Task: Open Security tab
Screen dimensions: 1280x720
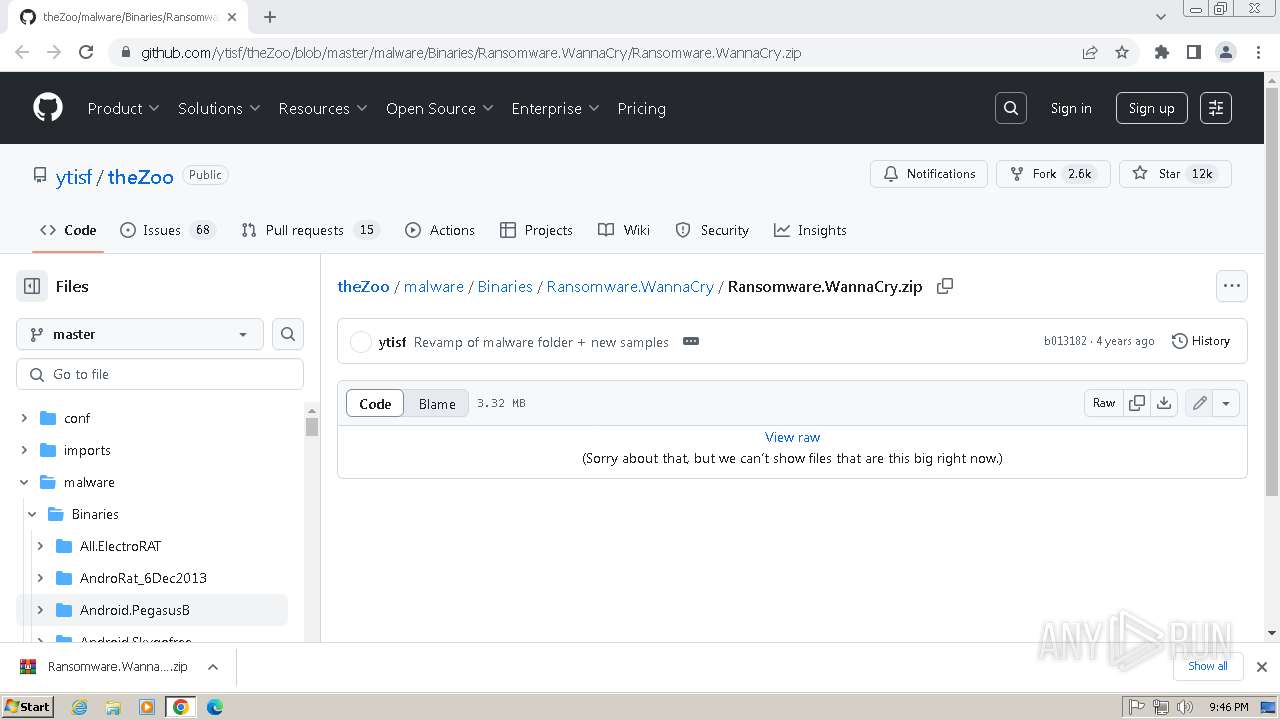Action: tap(712, 230)
